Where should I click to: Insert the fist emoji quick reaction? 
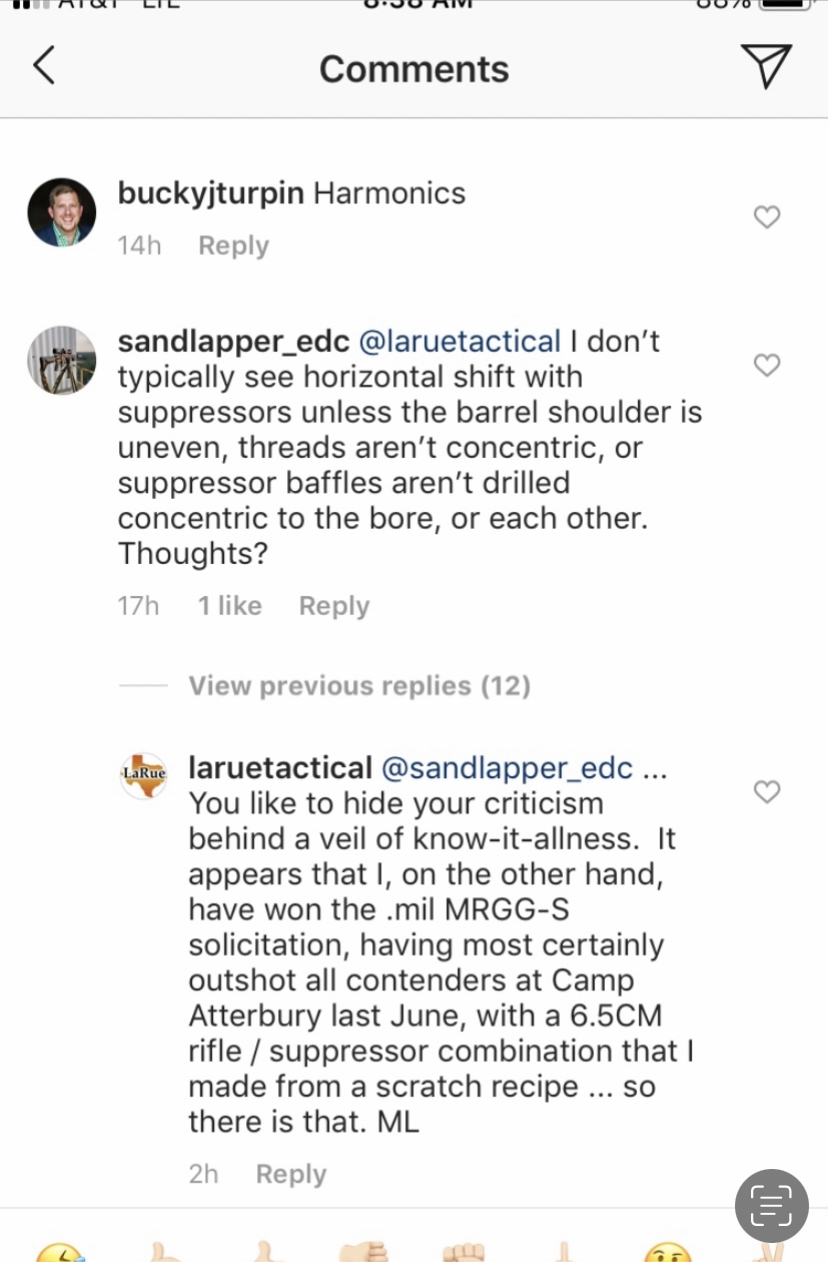point(463,1252)
